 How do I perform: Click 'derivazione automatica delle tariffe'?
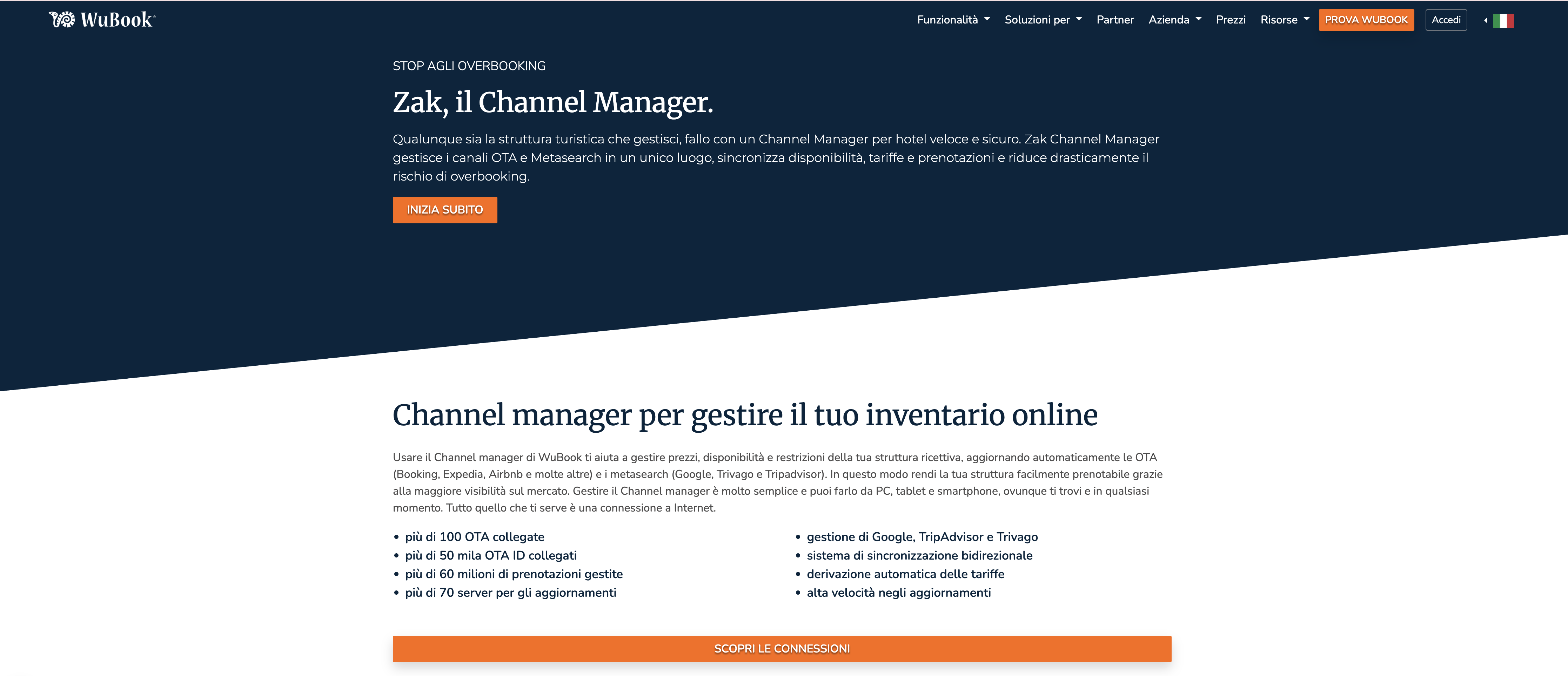[905, 574]
